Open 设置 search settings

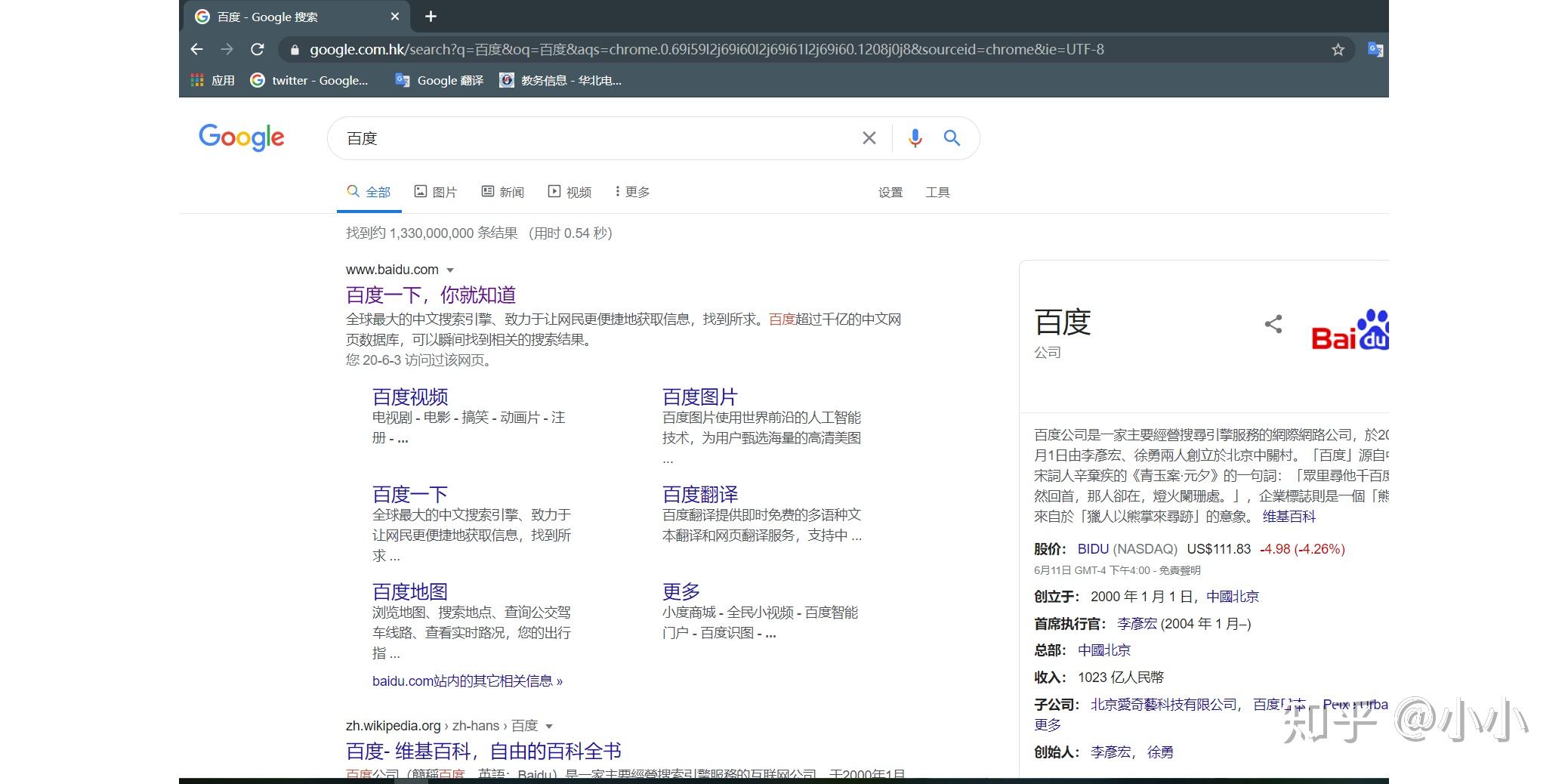[x=890, y=193]
